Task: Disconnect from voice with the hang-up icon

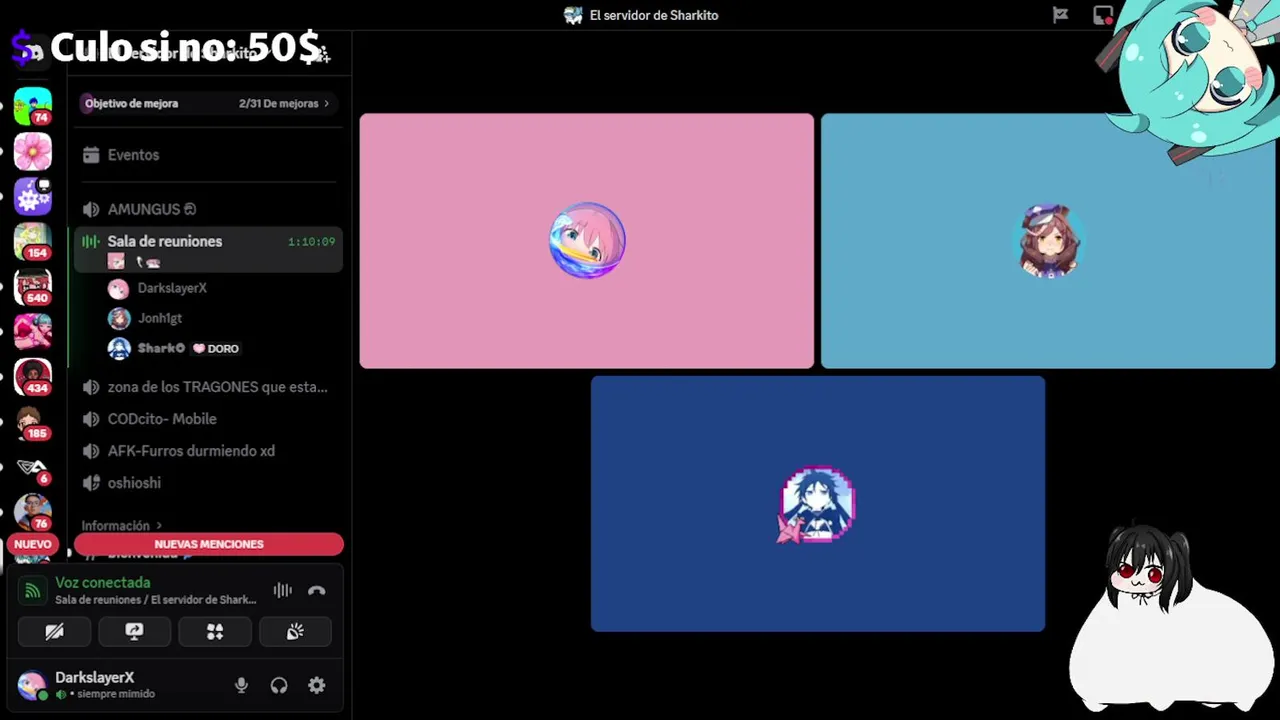Action: 316,591
